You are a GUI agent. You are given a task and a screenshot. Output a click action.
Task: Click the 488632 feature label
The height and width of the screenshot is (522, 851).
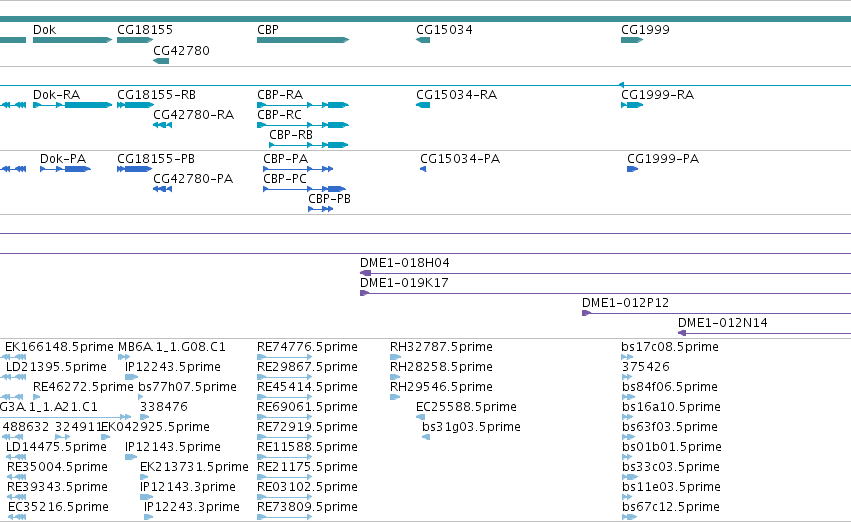coord(26,427)
